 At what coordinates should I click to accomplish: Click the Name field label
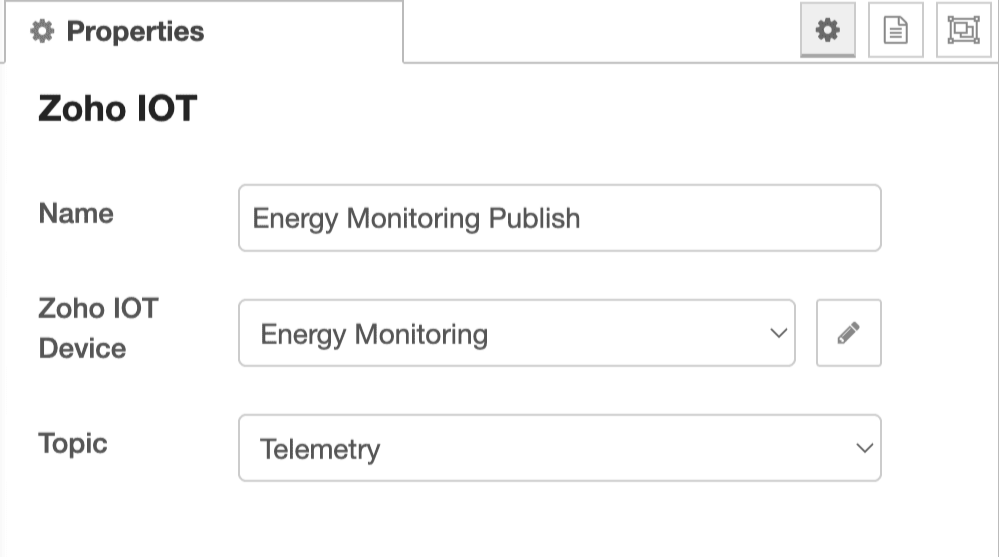(x=76, y=213)
